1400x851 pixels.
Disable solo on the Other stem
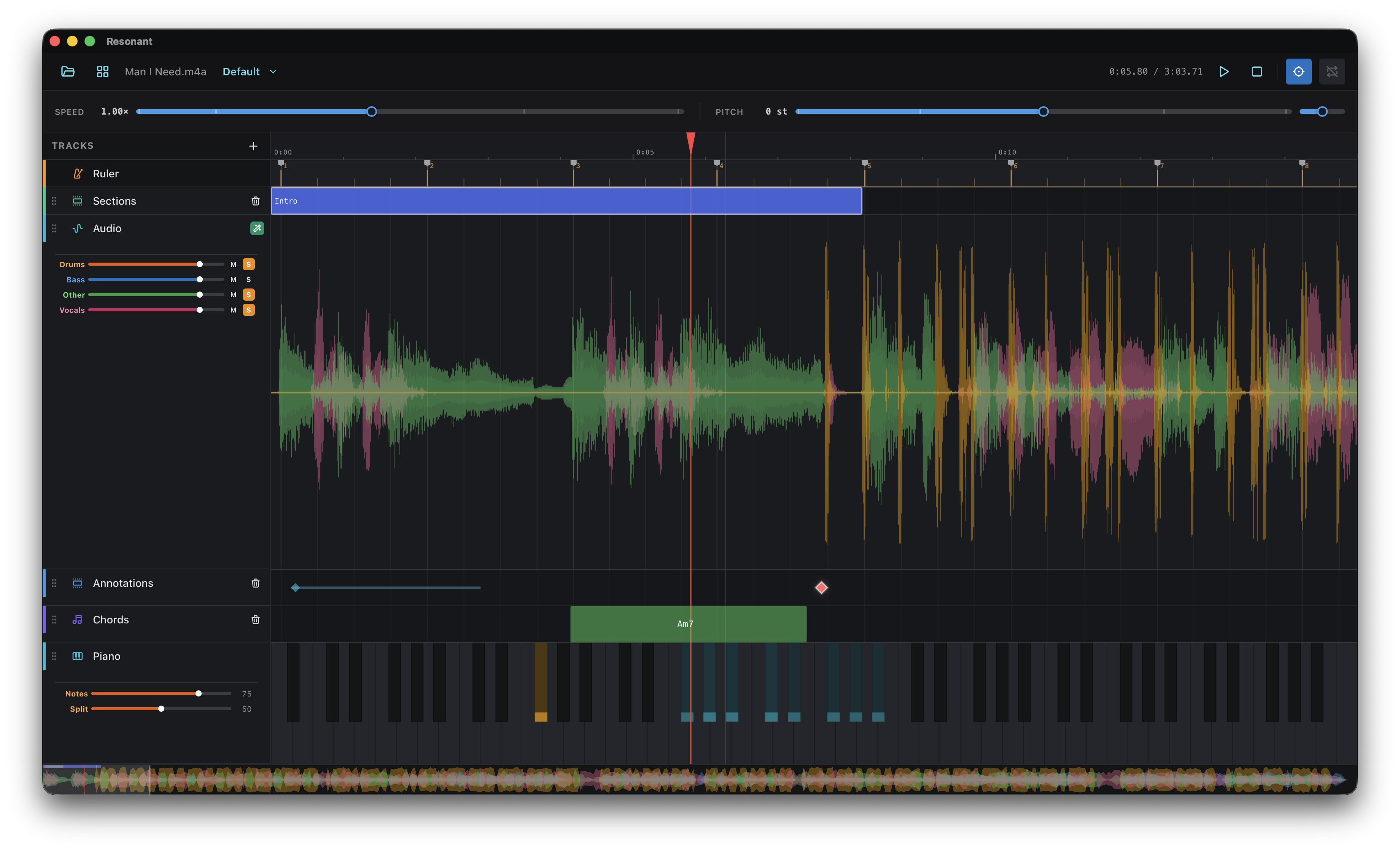point(248,295)
